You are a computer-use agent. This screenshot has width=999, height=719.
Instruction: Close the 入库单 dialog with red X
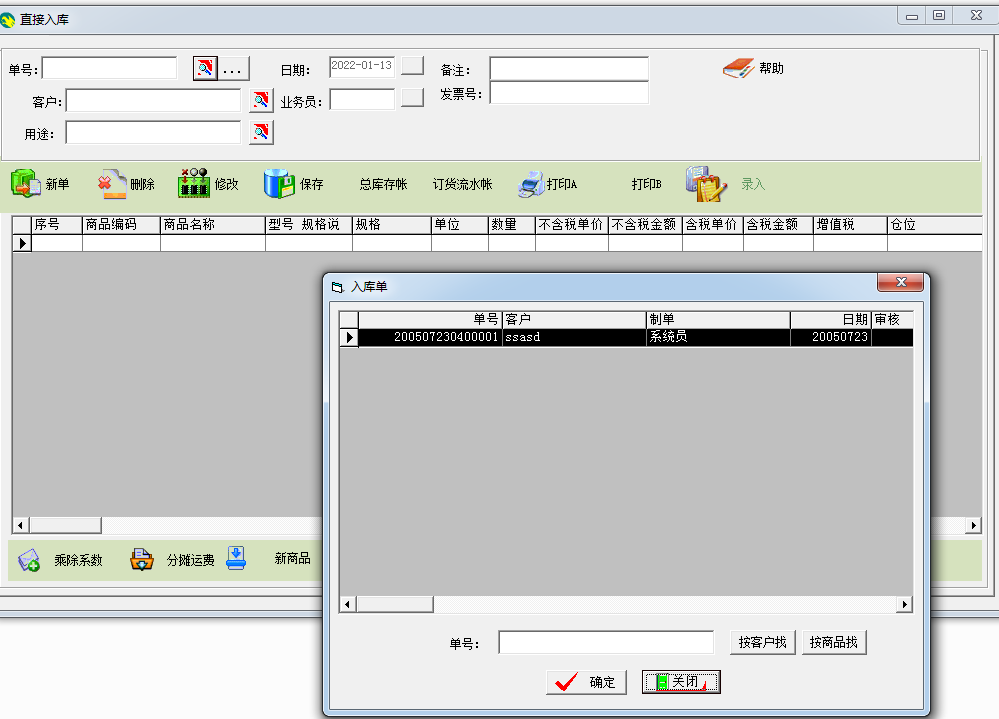click(x=900, y=282)
